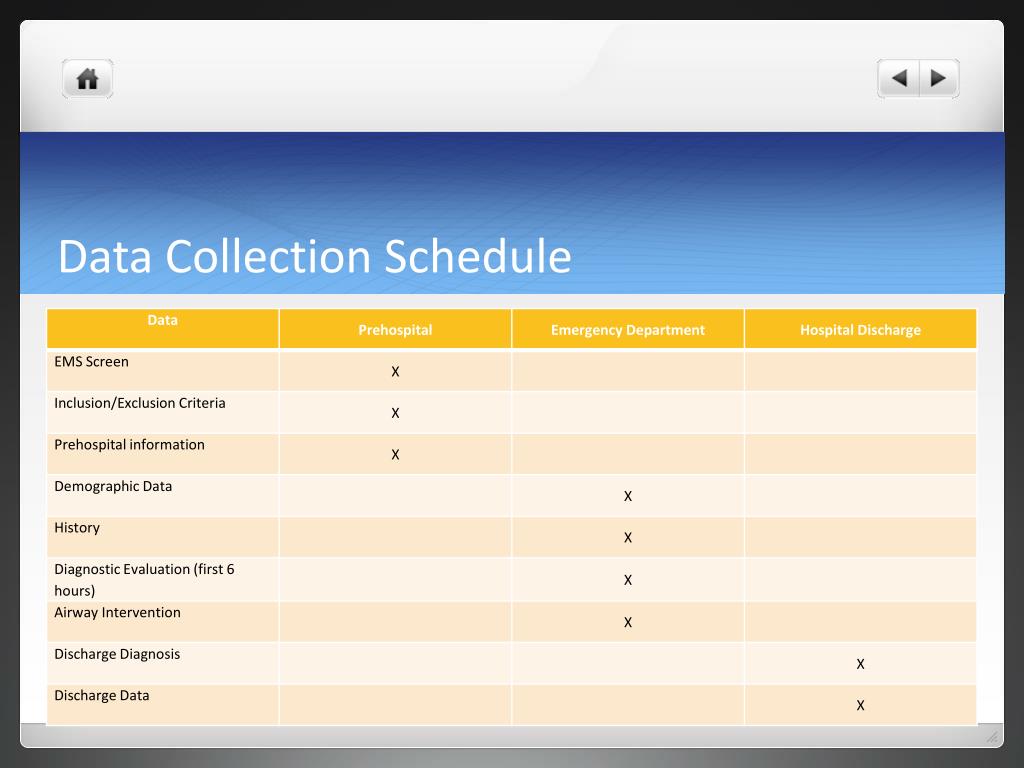Select the Emergency Department column header

628,330
